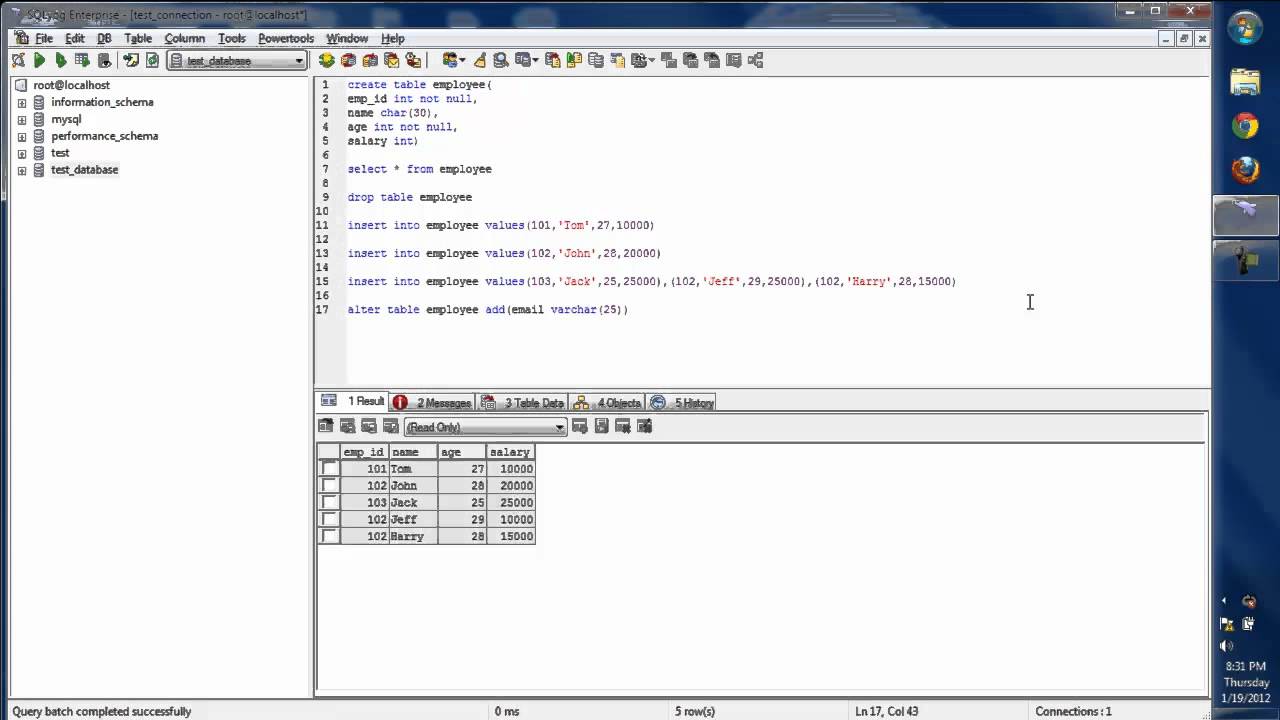This screenshot has height=720, width=1280.
Task: Expand the mysql database node
Action: tap(22, 119)
